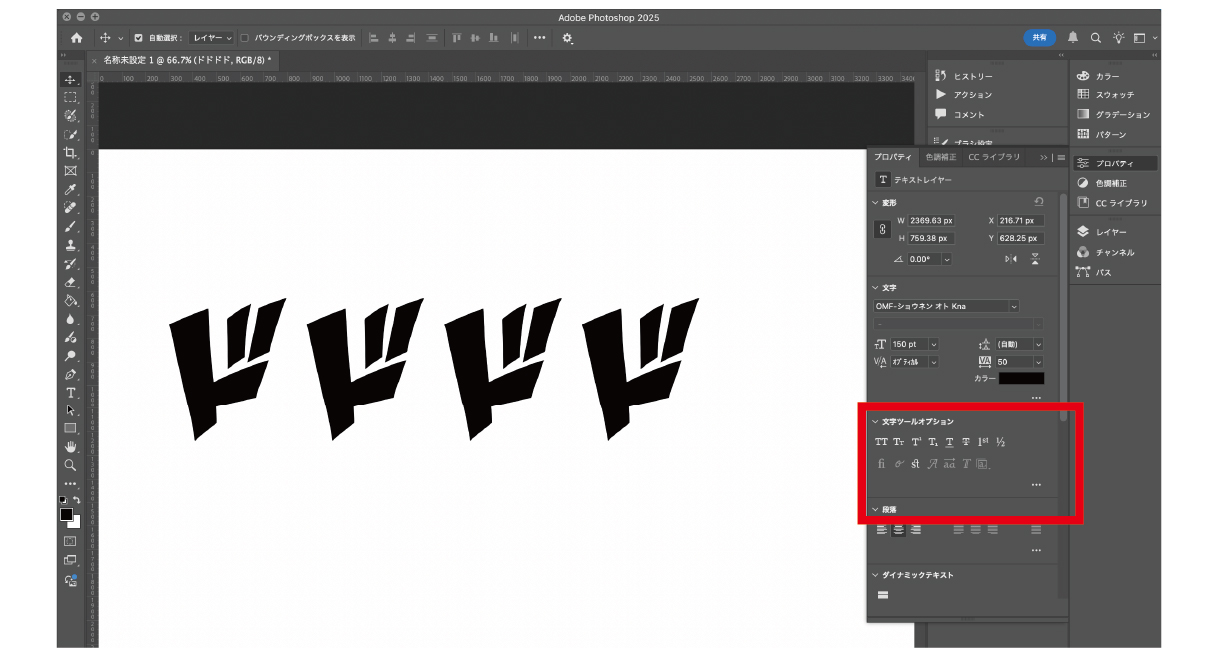Select the Eraser tool
This screenshot has width=1218, height=648.
70,282
